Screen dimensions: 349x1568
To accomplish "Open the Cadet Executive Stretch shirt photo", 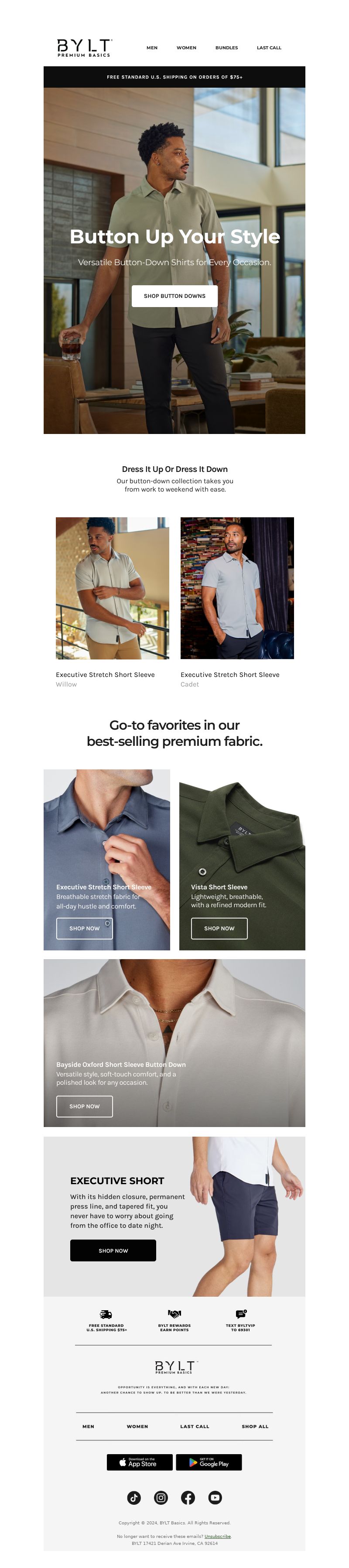I will 237,588.
